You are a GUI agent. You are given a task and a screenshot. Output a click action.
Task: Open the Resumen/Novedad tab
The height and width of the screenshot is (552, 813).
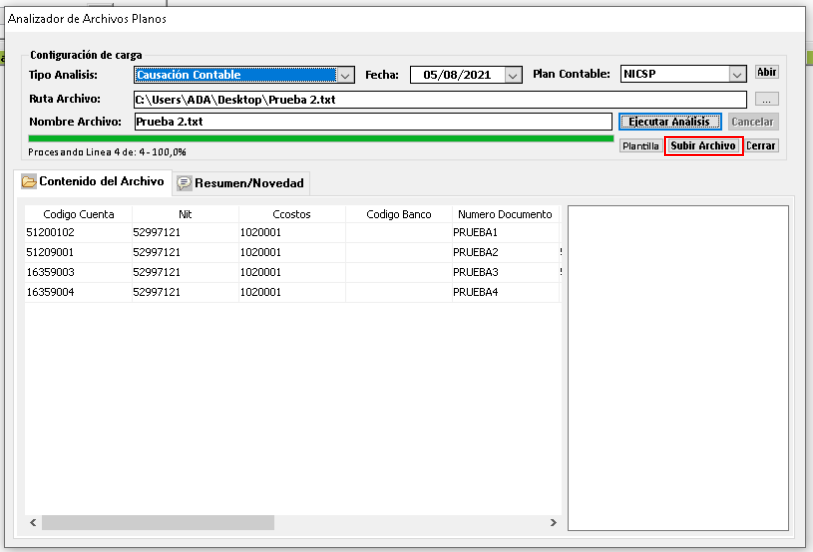pos(241,183)
